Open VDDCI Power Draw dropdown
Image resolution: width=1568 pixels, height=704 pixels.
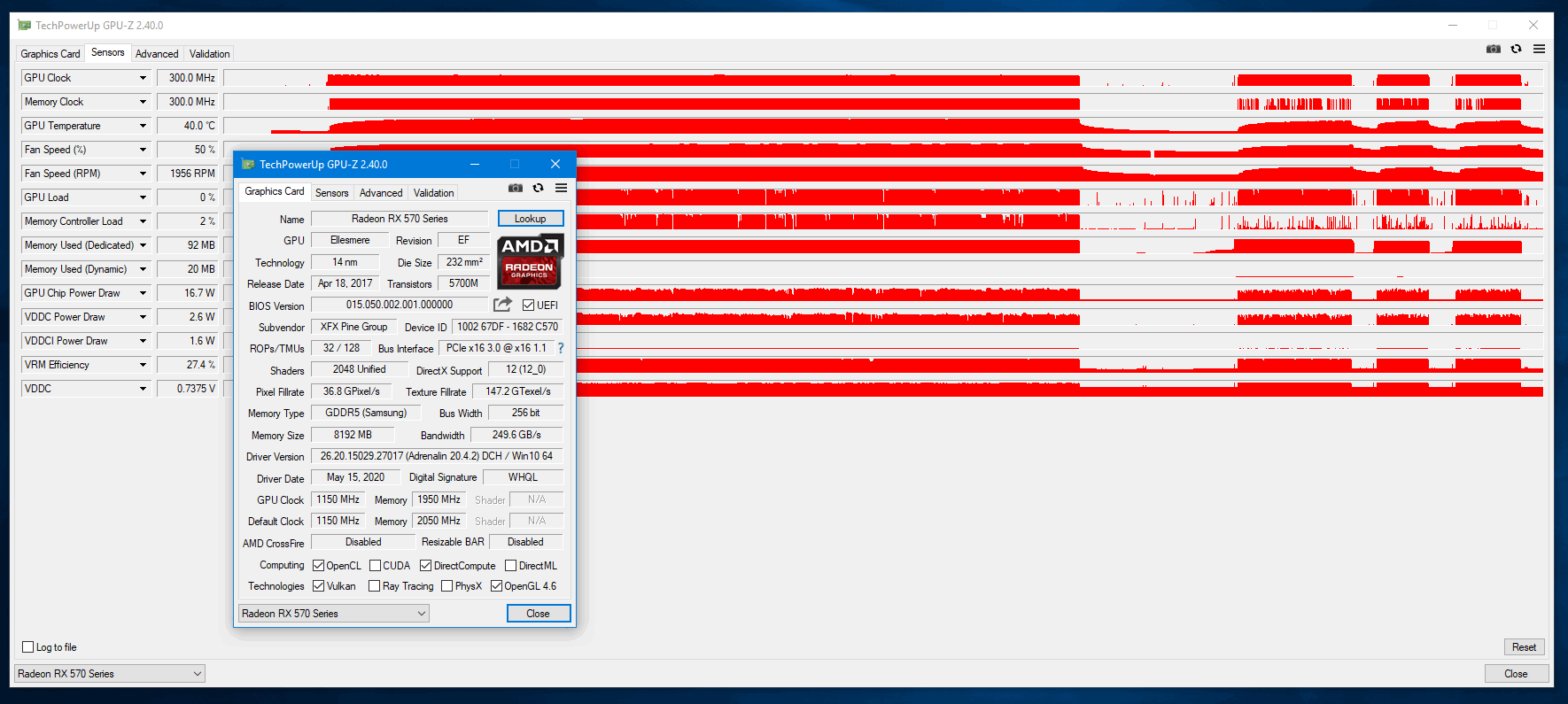[143, 341]
